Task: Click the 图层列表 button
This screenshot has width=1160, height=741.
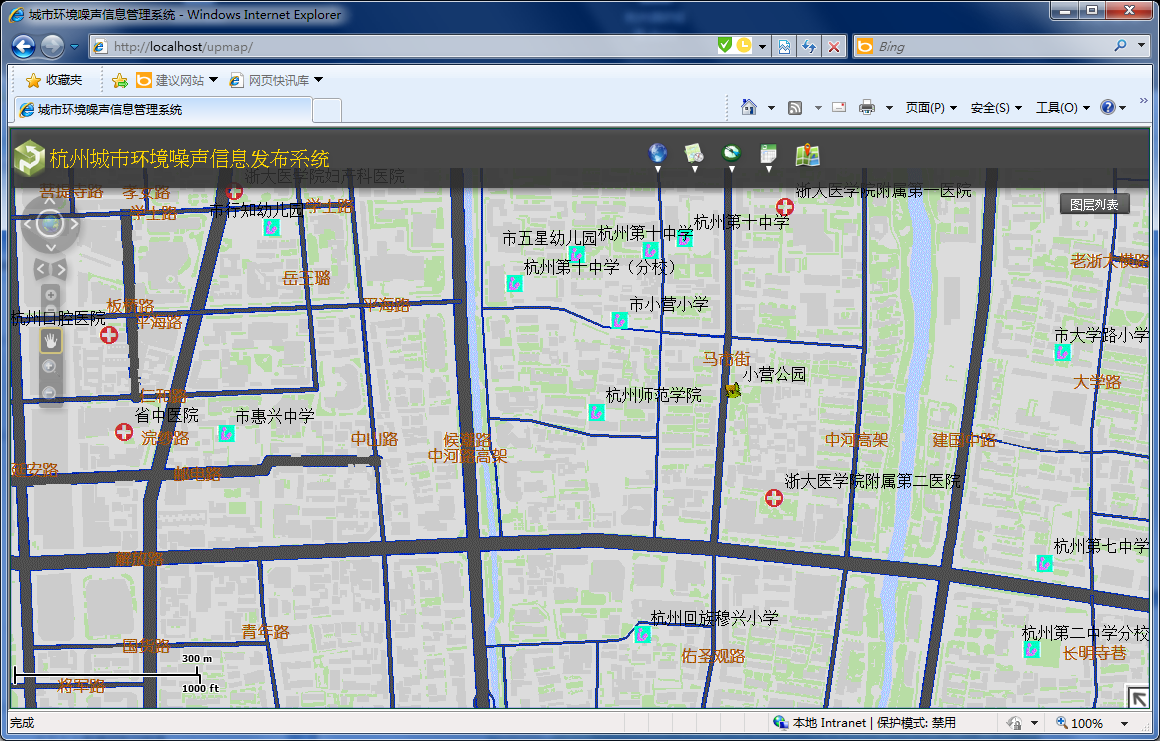Action: tap(1093, 203)
